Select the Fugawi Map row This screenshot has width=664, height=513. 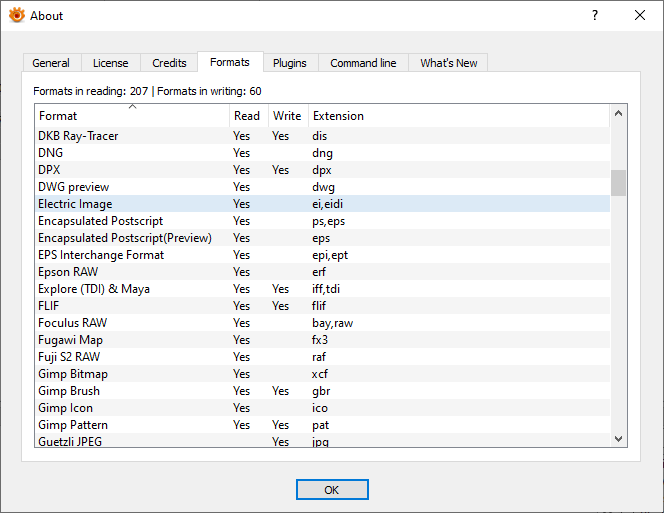coord(323,340)
